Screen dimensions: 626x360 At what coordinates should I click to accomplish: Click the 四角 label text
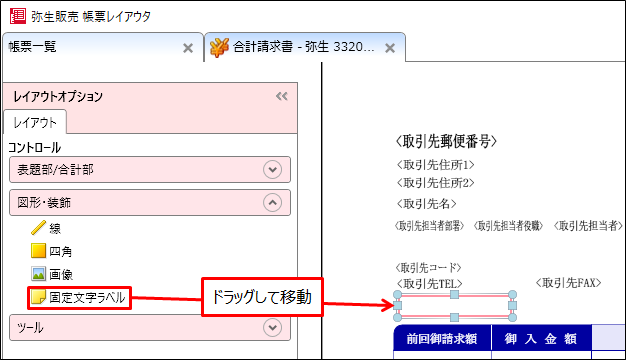(x=61, y=251)
